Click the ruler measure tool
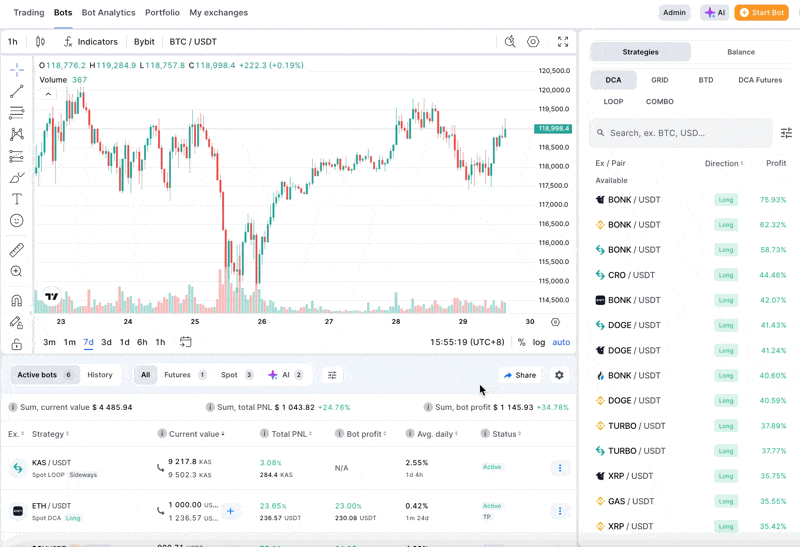The image size is (800, 547). pos(17,250)
